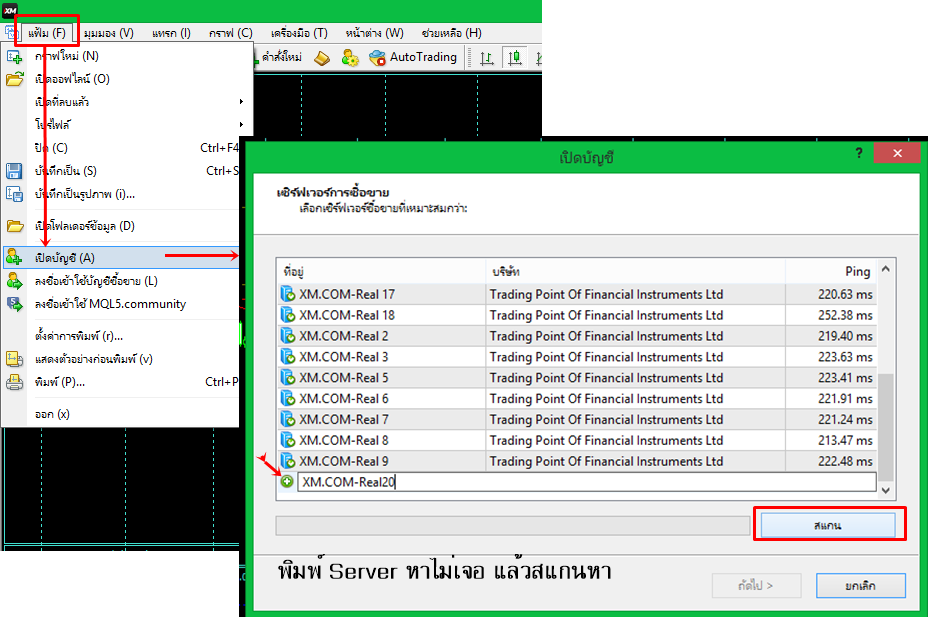
Task: Click the server icon for XM.COM-Real 3
Action: tap(288, 357)
